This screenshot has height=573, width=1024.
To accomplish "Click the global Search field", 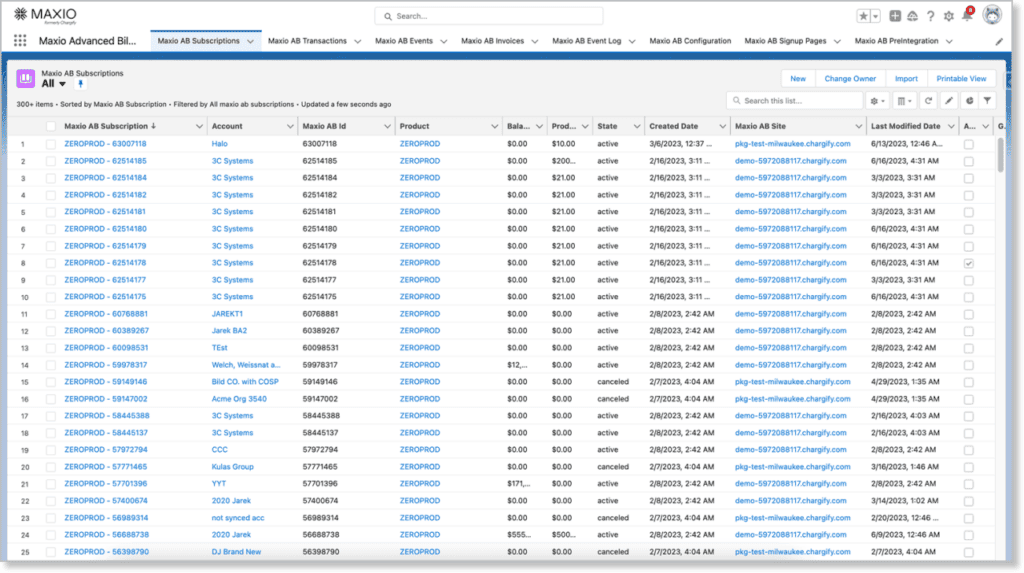I will pos(488,16).
